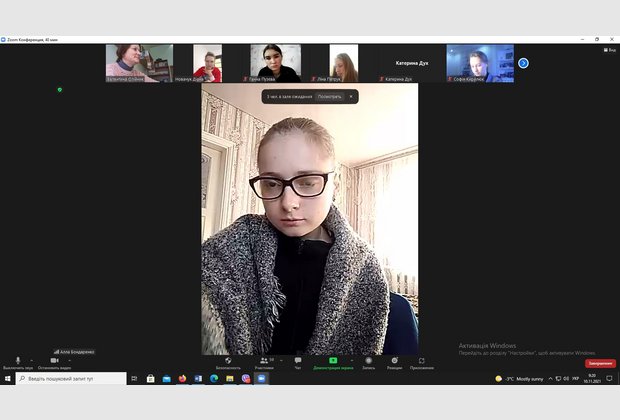Switch to Microsoft Word on taskbar
Screen dimensions: 620x420
point(198,378)
